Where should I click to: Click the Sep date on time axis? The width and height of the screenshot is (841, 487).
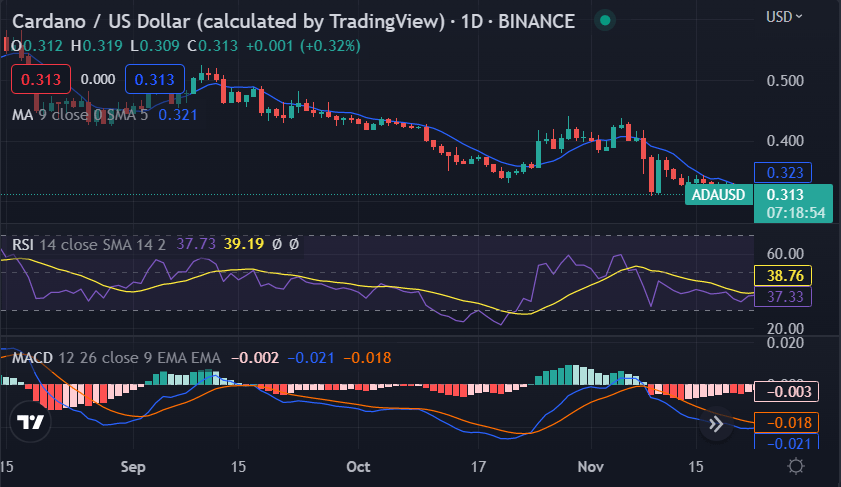pos(133,467)
